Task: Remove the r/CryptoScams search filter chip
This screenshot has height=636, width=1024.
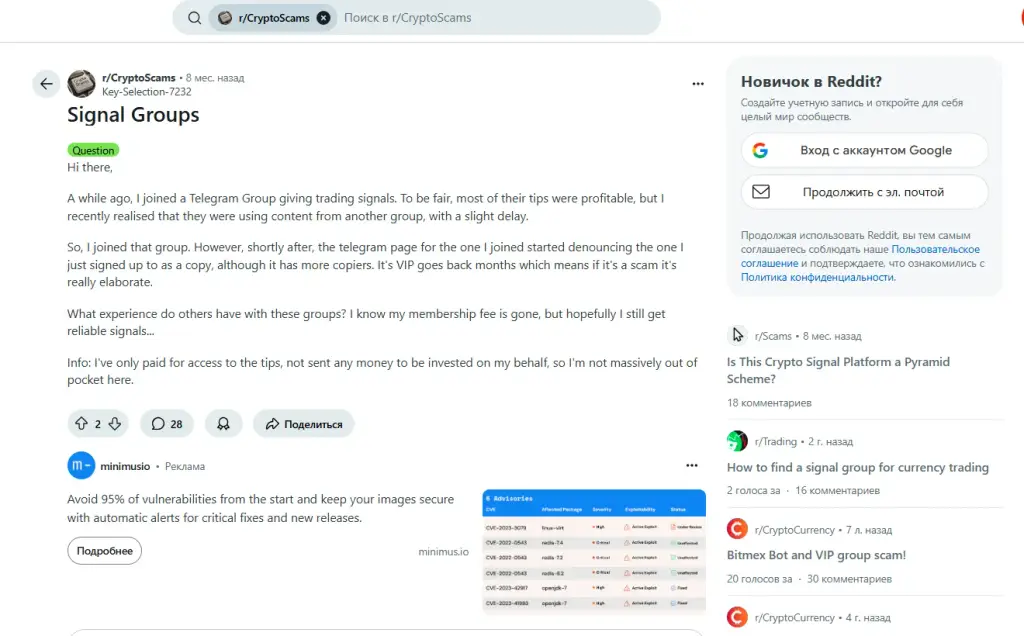Action: click(x=323, y=18)
